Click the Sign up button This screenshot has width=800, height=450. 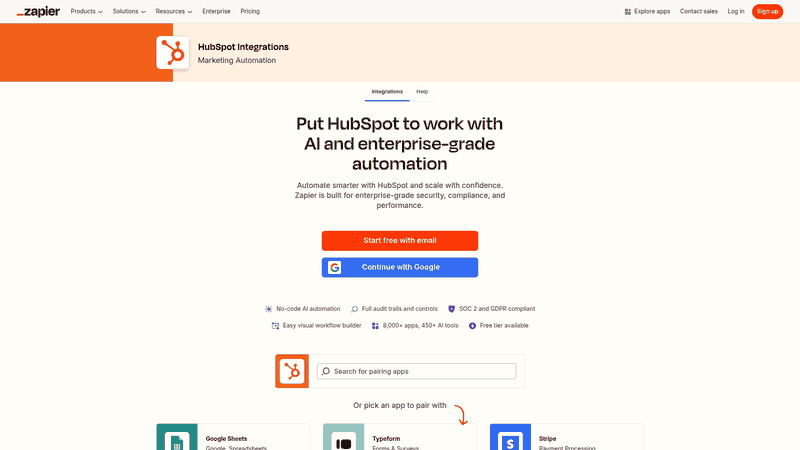767,11
